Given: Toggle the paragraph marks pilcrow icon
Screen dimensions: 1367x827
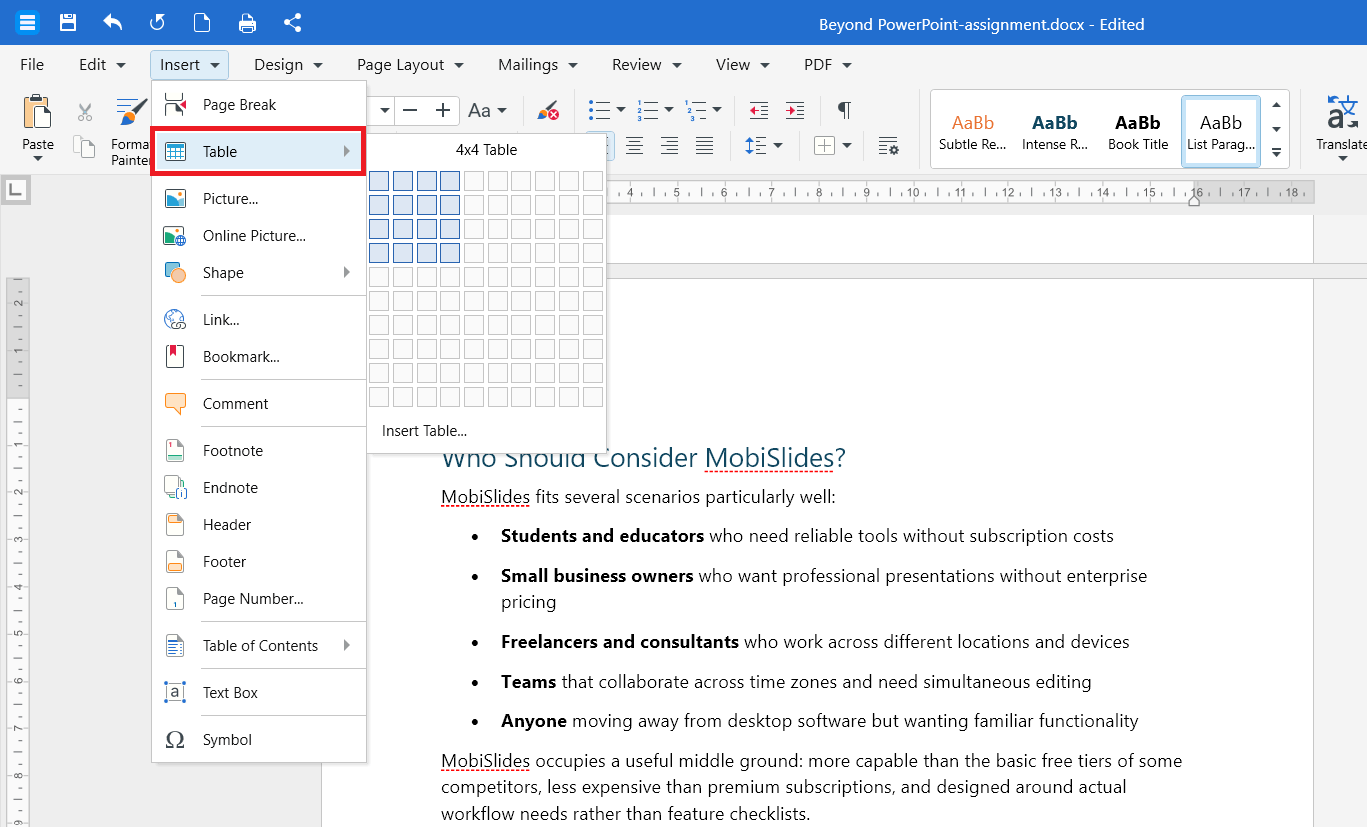Looking at the screenshot, I should coord(844,109).
